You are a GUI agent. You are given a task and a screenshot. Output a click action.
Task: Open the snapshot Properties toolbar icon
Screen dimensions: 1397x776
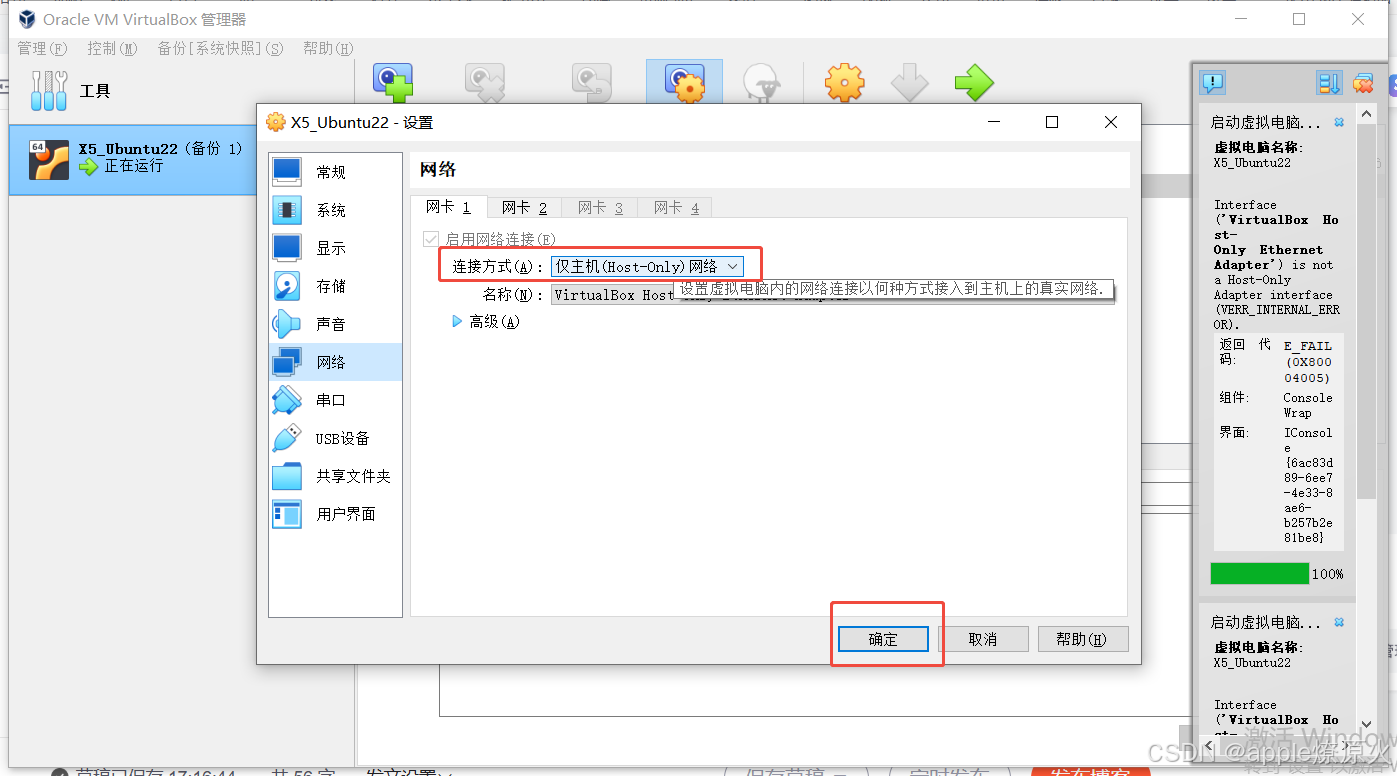coord(684,84)
